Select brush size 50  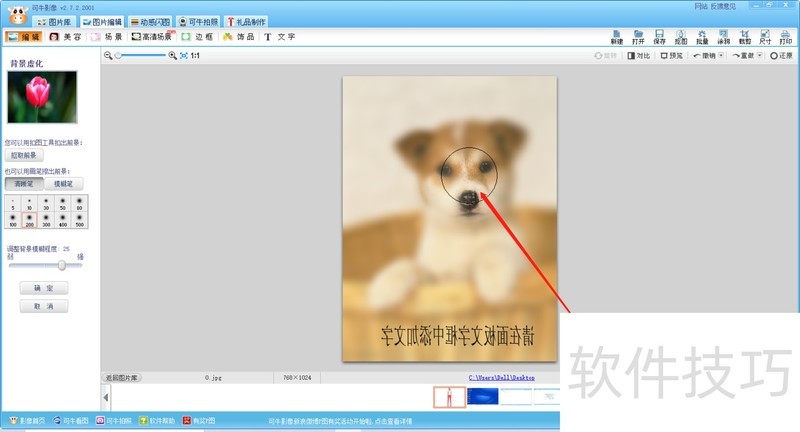pos(63,203)
